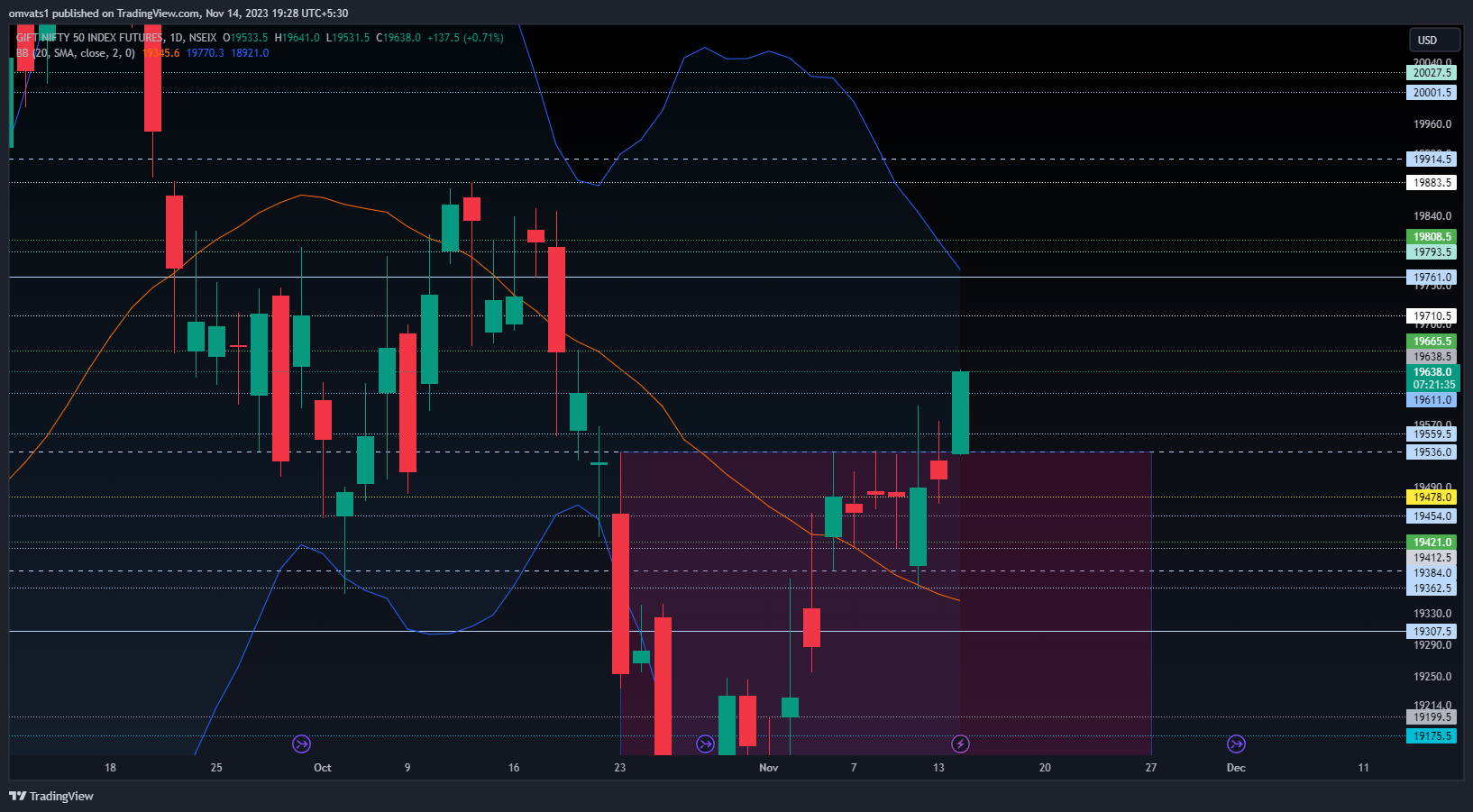Select the green 19808.5 price label
The width and height of the screenshot is (1473, 812).
(x=1432, y=237)
